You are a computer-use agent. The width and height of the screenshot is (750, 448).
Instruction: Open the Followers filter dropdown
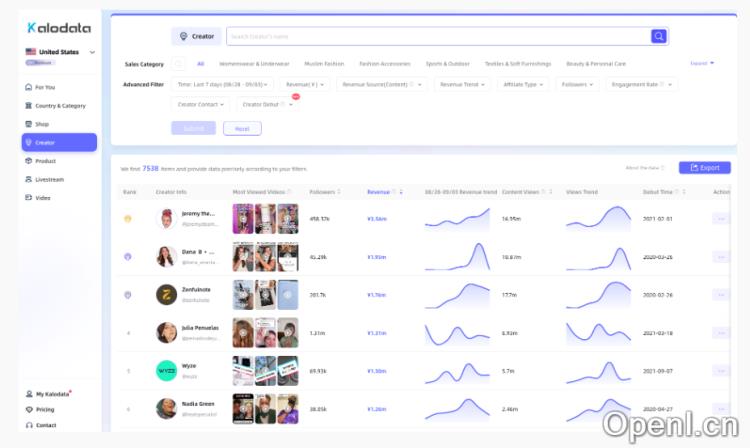(577, 85)
